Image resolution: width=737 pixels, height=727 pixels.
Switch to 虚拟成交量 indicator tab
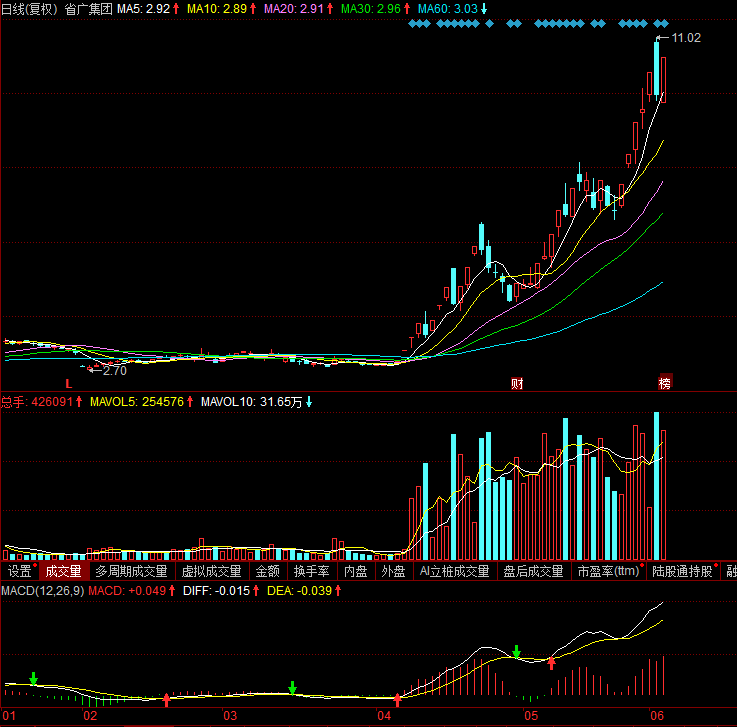(x=212, y=571)
